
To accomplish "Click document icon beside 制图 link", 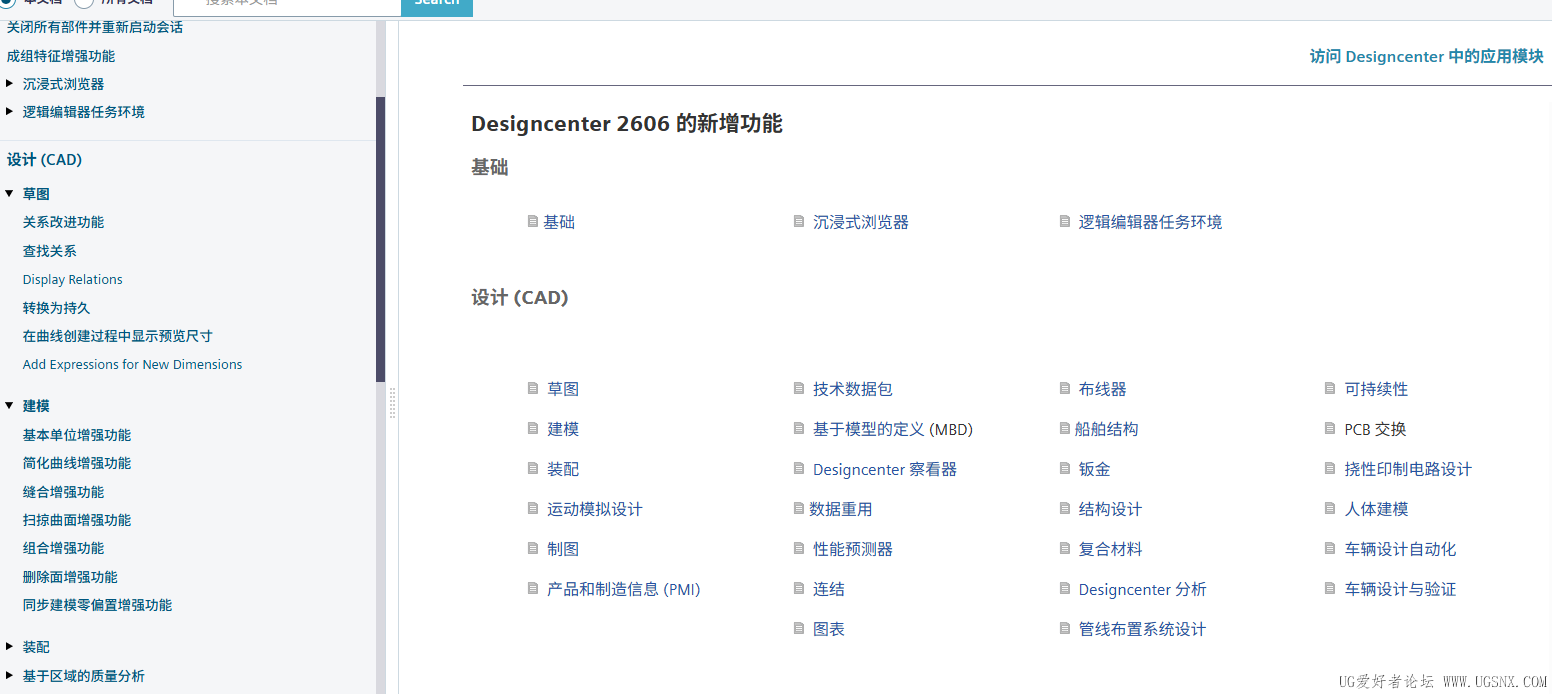I will (533, 548).
